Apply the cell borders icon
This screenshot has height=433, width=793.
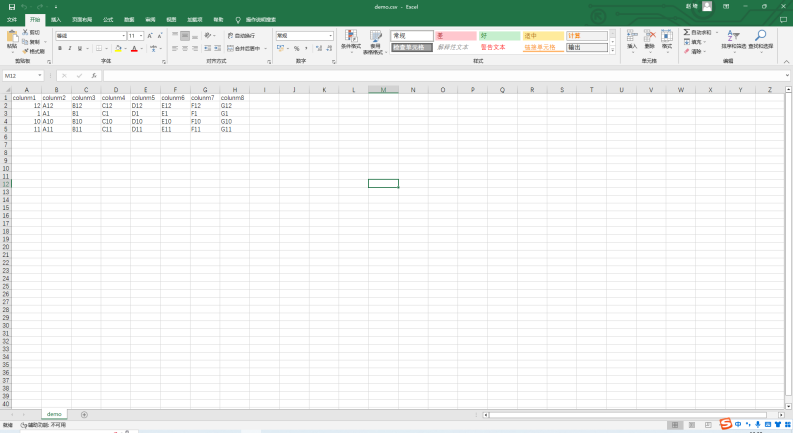click(99, 49)
